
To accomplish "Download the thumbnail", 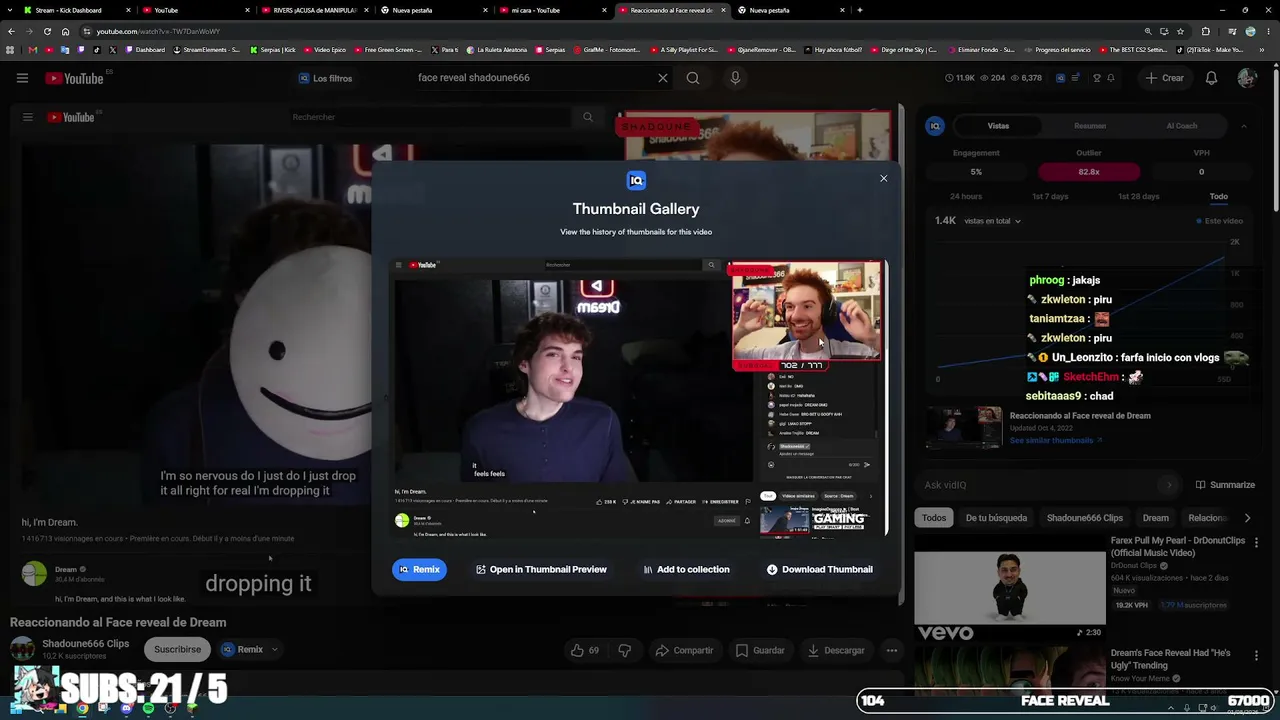I will click(819, 569).
